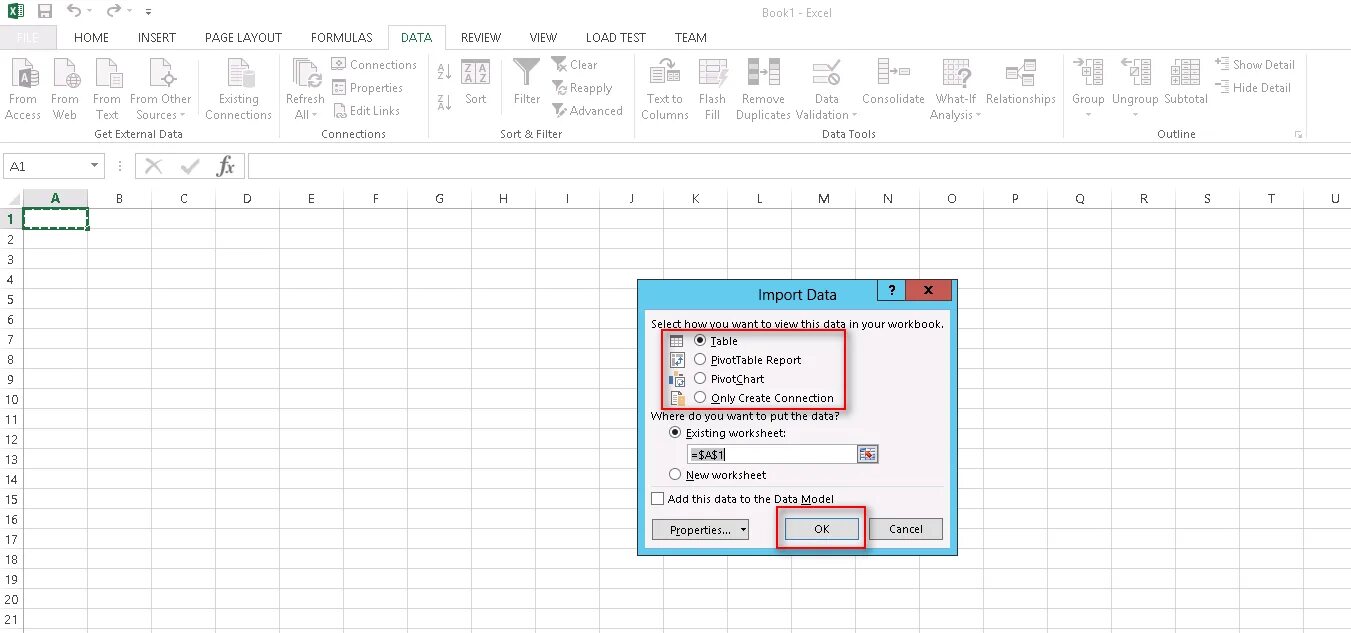Open the Sort dialog

[x=476, y=82]
